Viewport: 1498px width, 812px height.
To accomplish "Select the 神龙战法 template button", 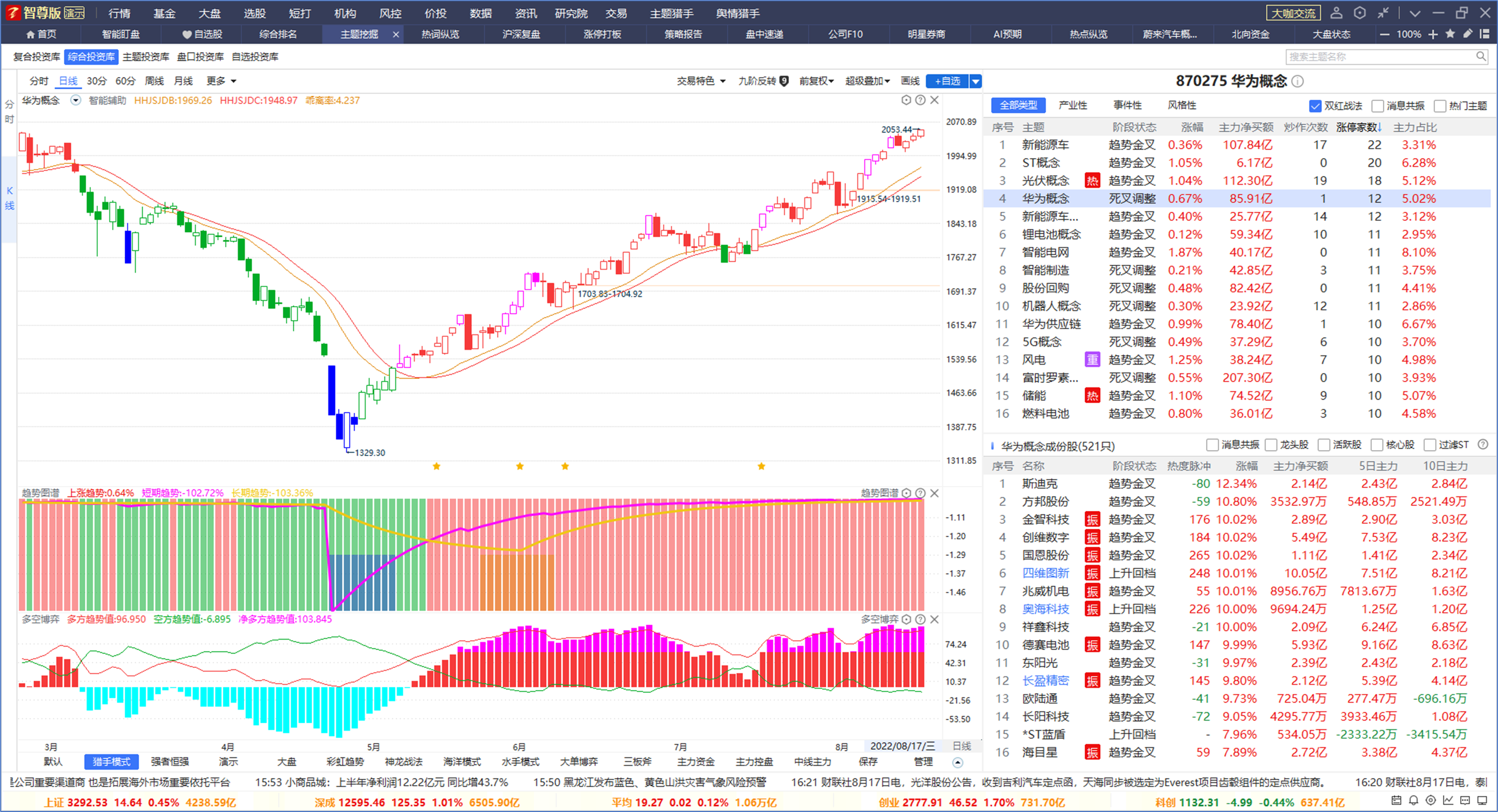I will (x=403, y=762).
